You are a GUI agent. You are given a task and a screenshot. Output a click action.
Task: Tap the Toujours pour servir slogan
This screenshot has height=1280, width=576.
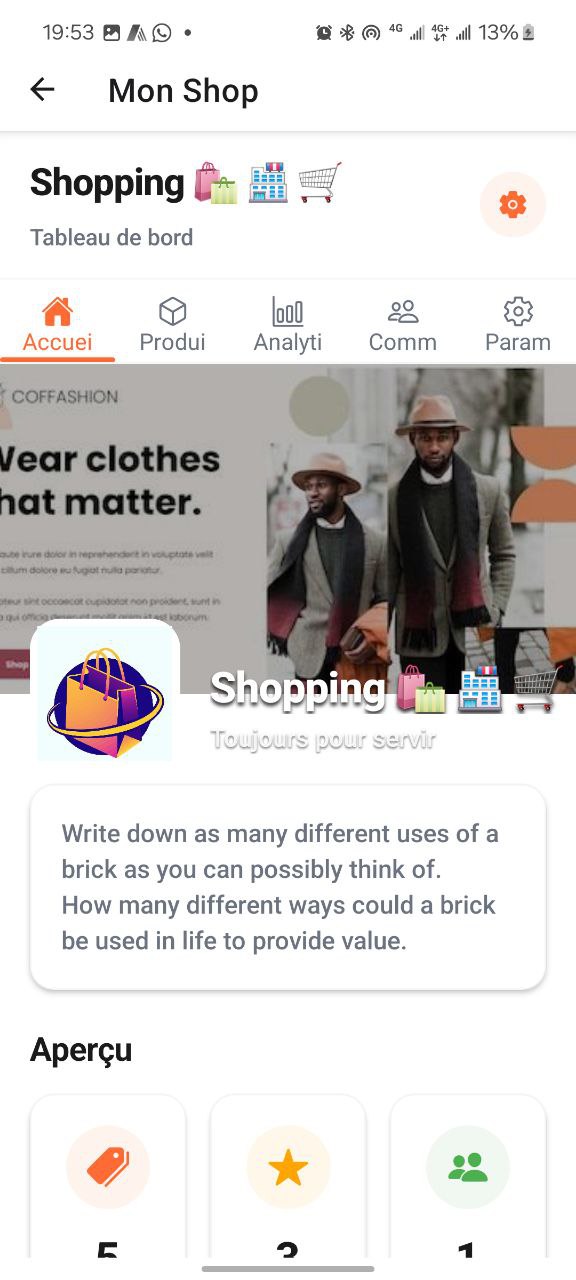click(x=323, y=740)
